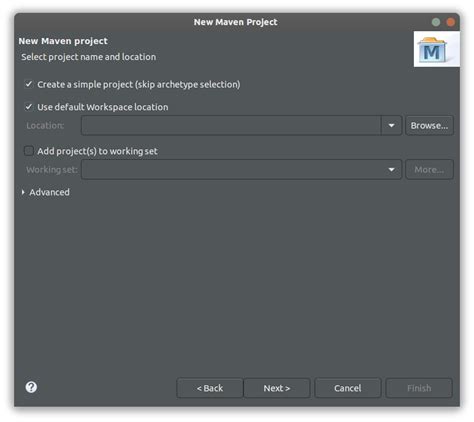Click the 'New Maven project' heading
The width and height of the screenshot is (474, 422).
tap(63, 41)
